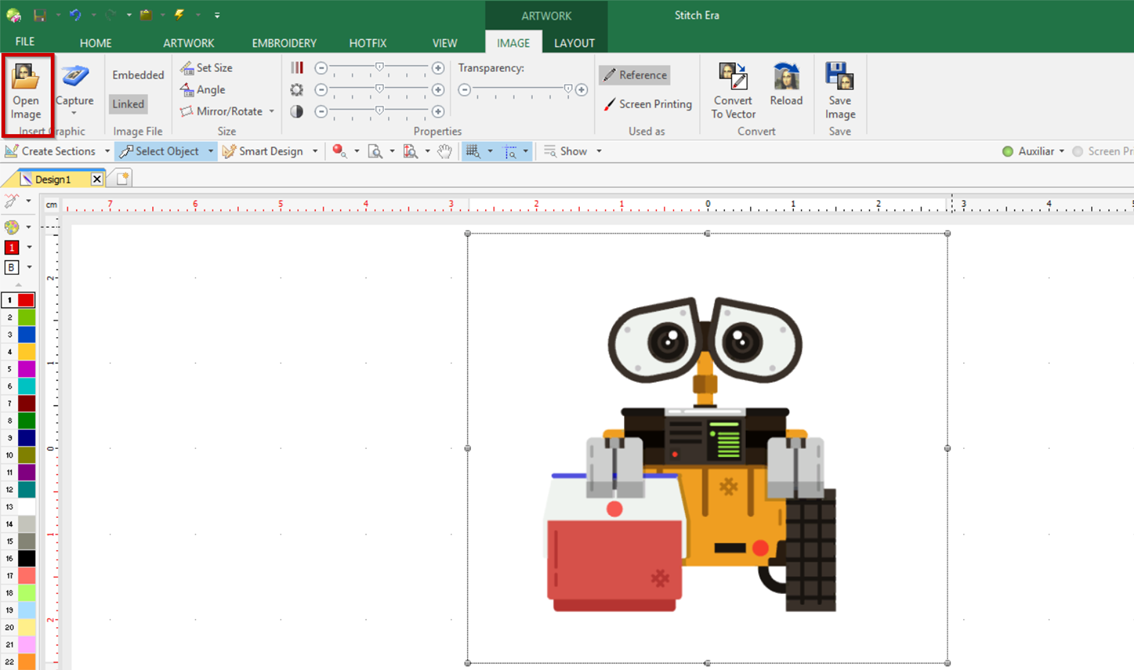Select the Pan hand tool

tap(445, 151)
